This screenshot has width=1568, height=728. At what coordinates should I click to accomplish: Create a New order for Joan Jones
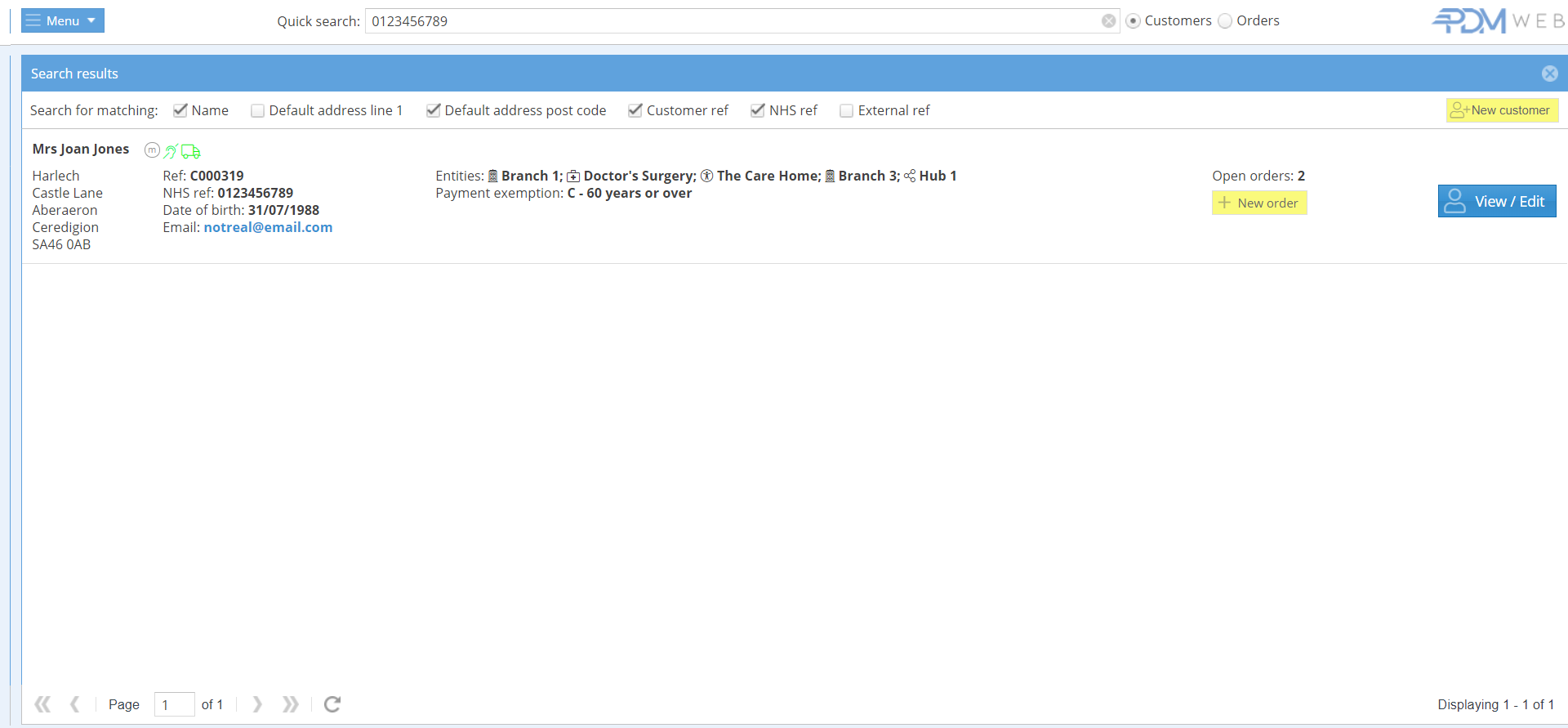[x=1258, y=203]
